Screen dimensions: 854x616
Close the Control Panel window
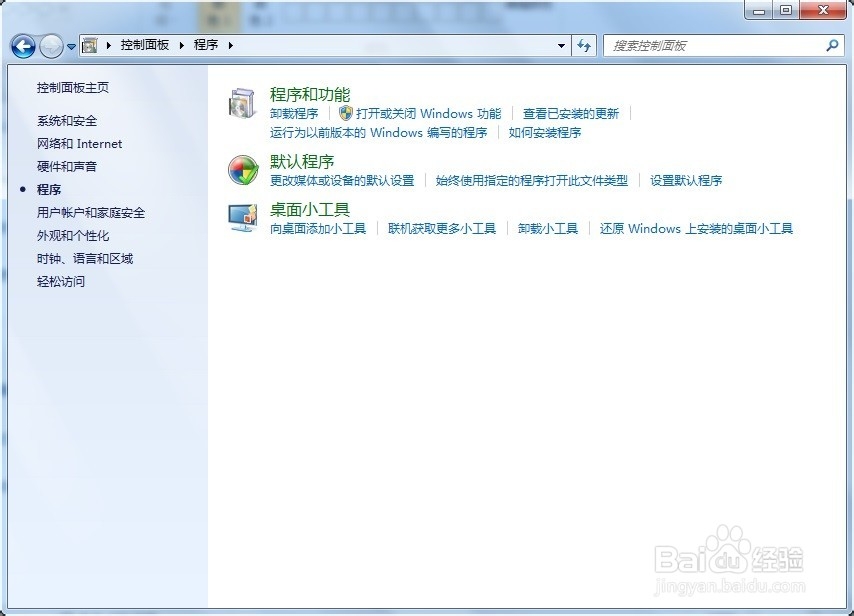pos(824,10)
